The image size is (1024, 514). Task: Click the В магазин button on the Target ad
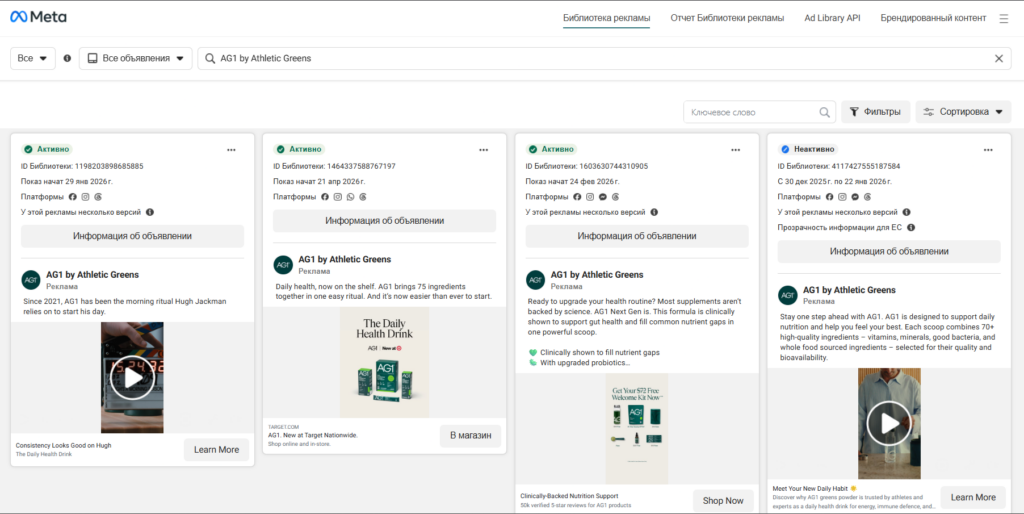click(470, 435)
